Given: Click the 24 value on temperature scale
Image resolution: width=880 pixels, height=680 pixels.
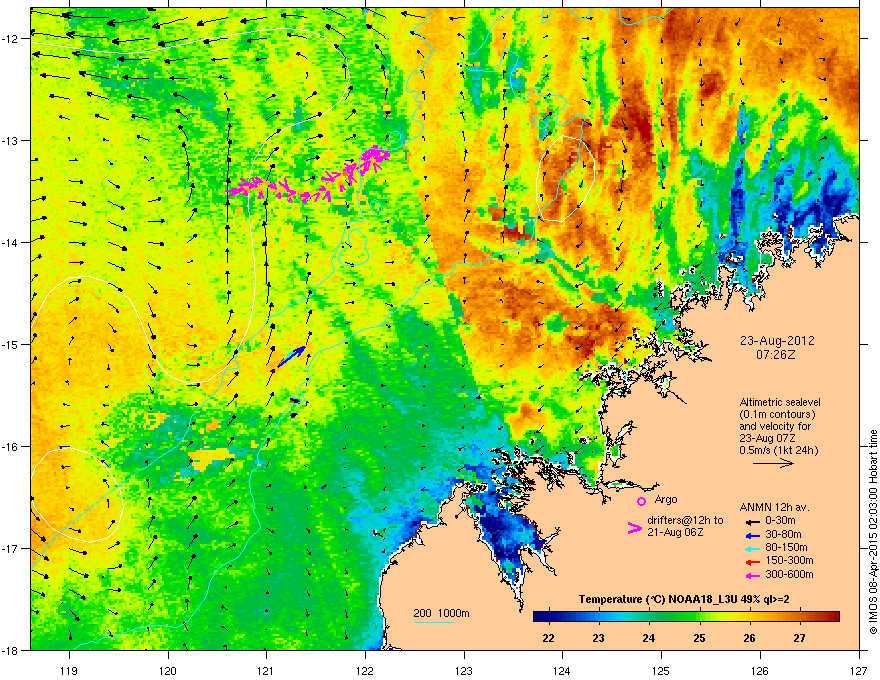Looking at the screenshot, I should click(x=648, y=638).
